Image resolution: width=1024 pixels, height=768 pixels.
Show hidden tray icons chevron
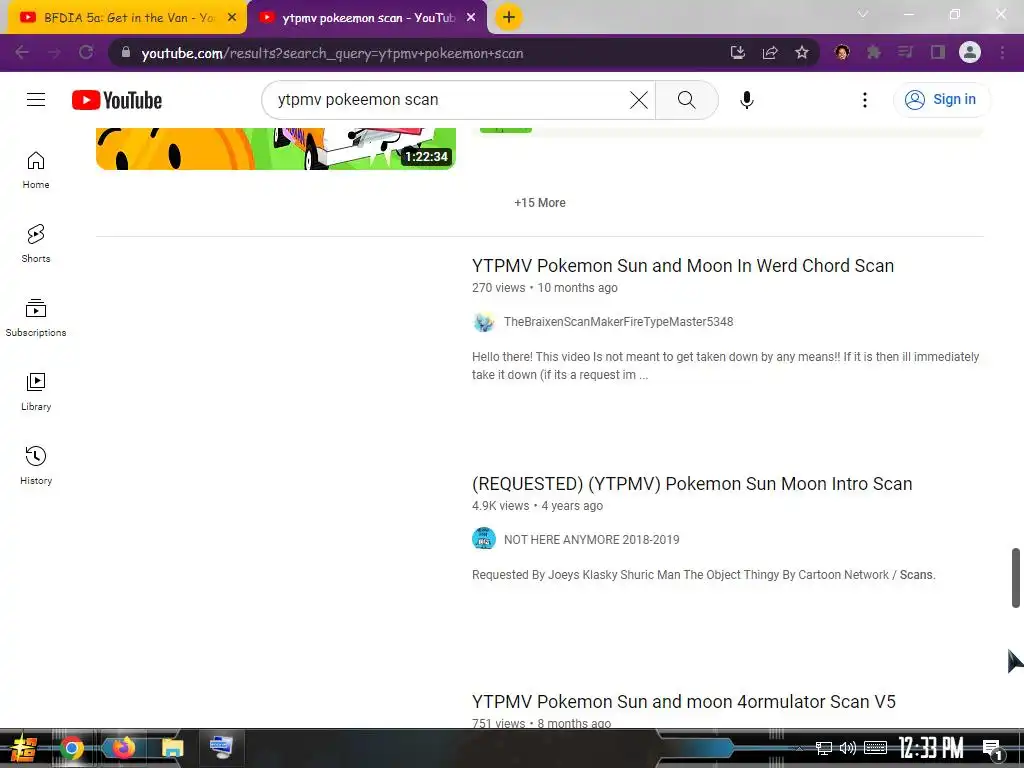point(799,748)
